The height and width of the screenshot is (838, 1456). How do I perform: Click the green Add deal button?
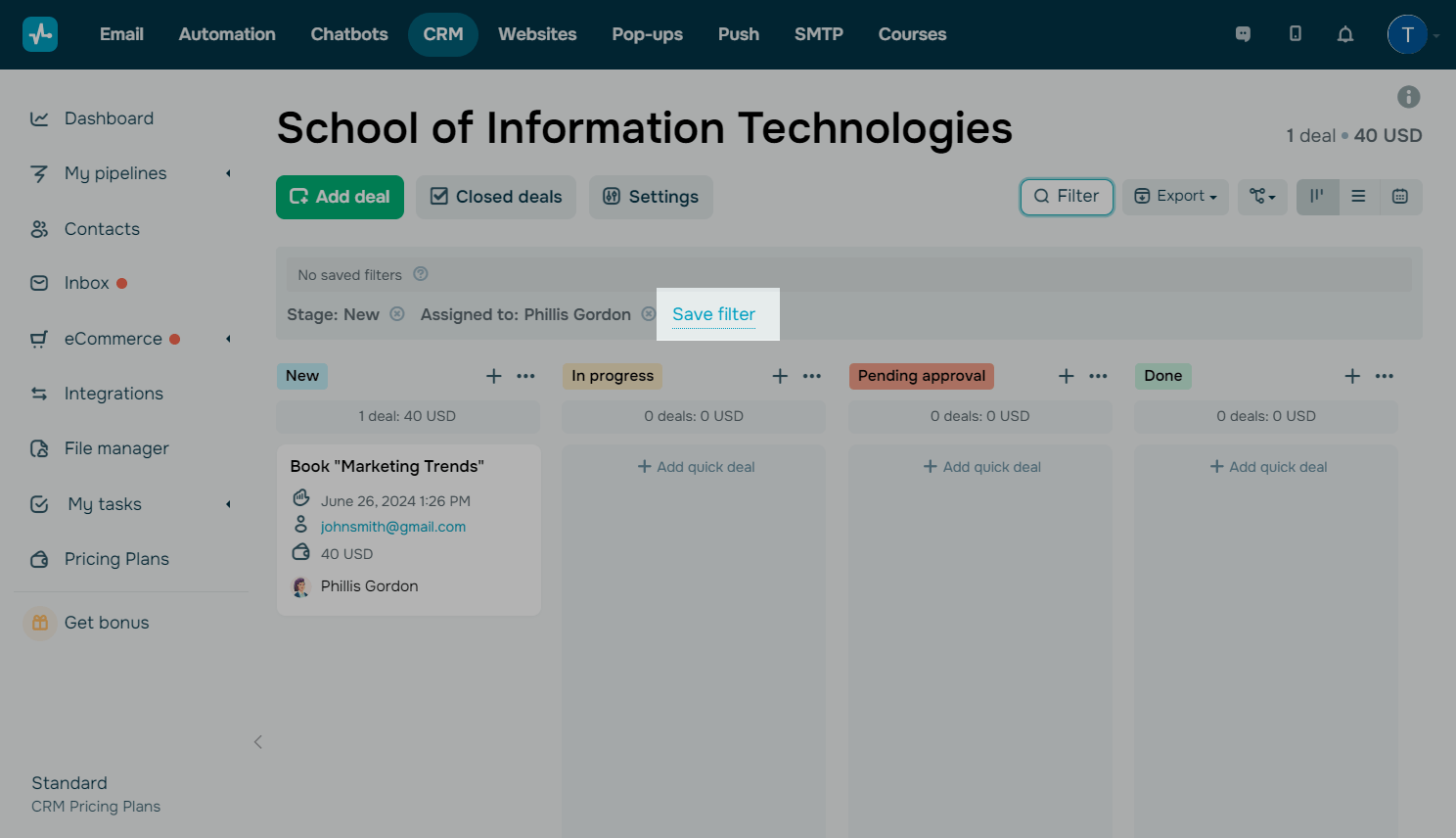[x=340, y=197]
